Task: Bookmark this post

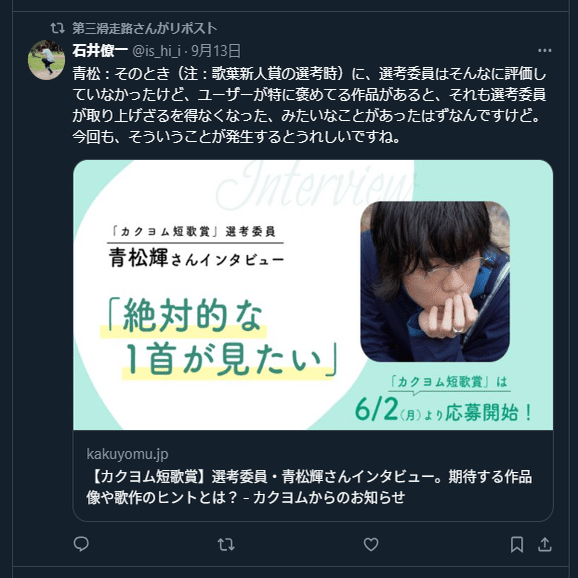Action: [517, 544]
